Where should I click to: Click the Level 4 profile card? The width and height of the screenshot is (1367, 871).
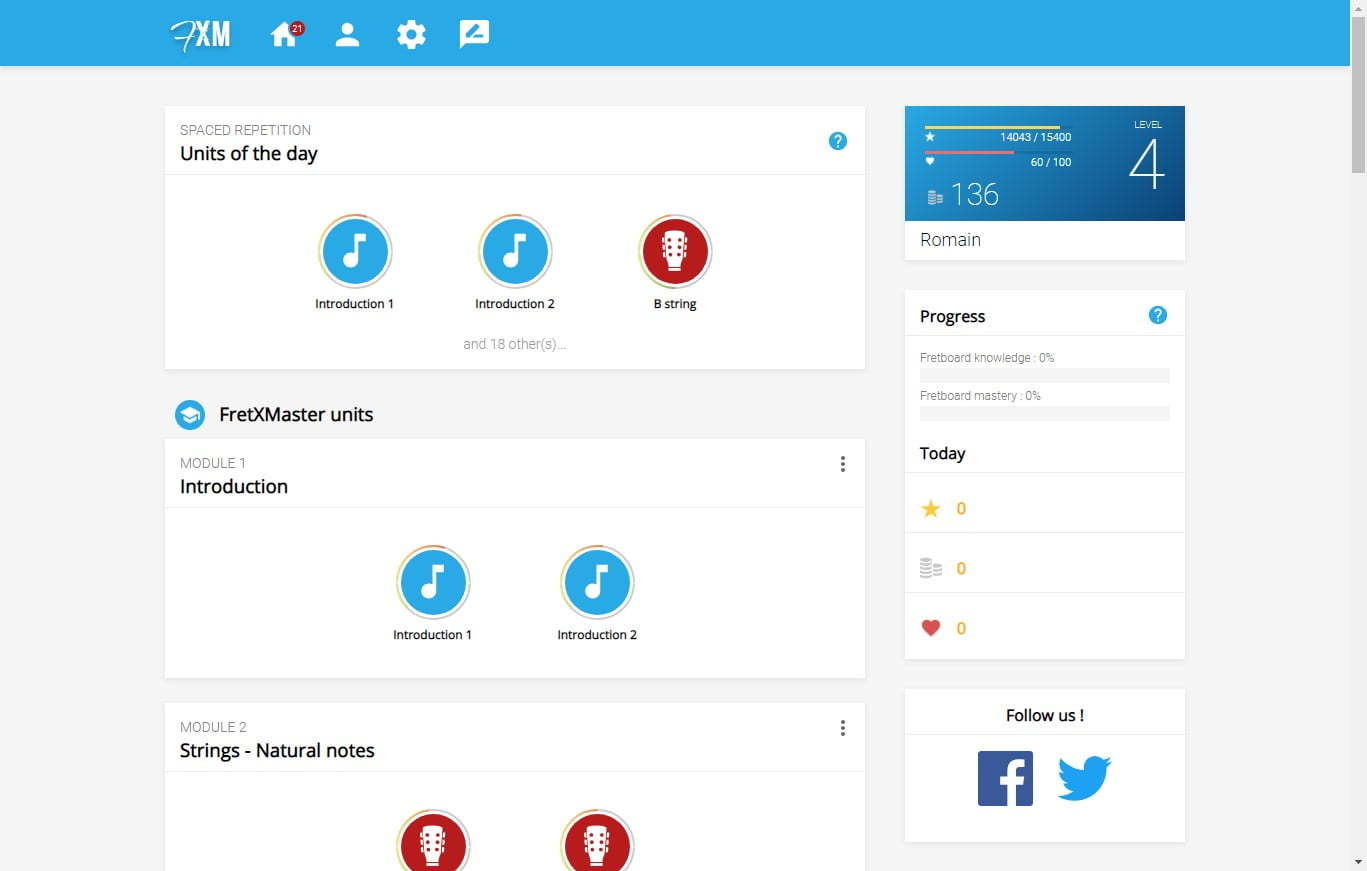1045,164
